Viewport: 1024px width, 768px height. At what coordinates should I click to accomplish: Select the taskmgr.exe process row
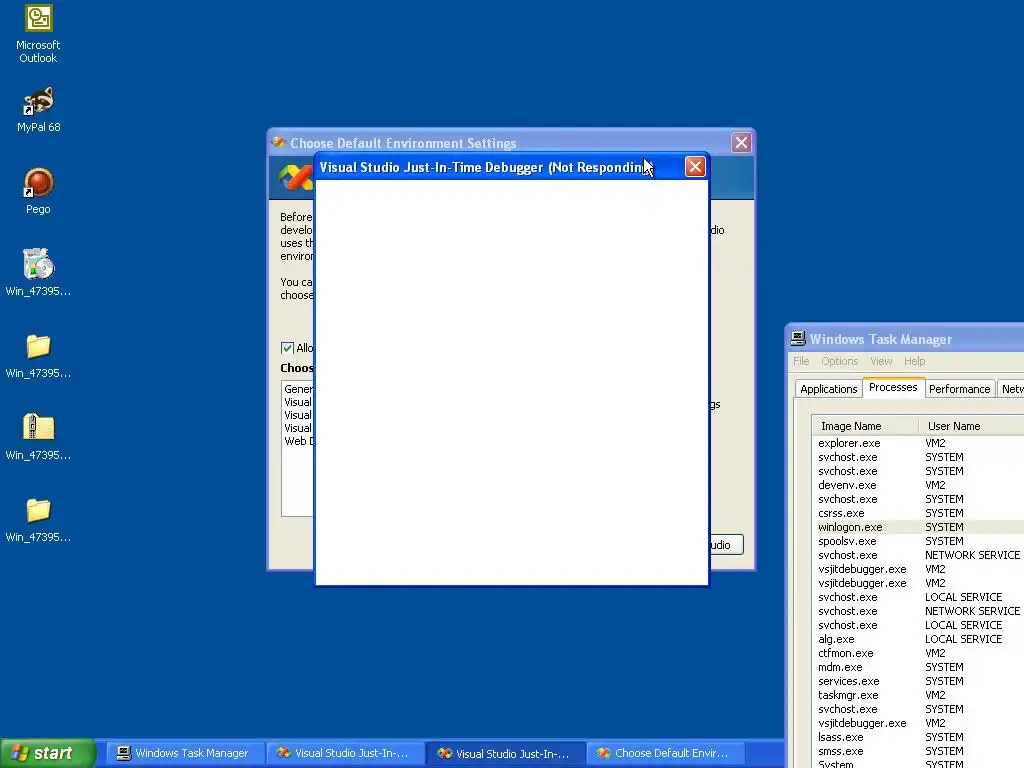[918, 696]
